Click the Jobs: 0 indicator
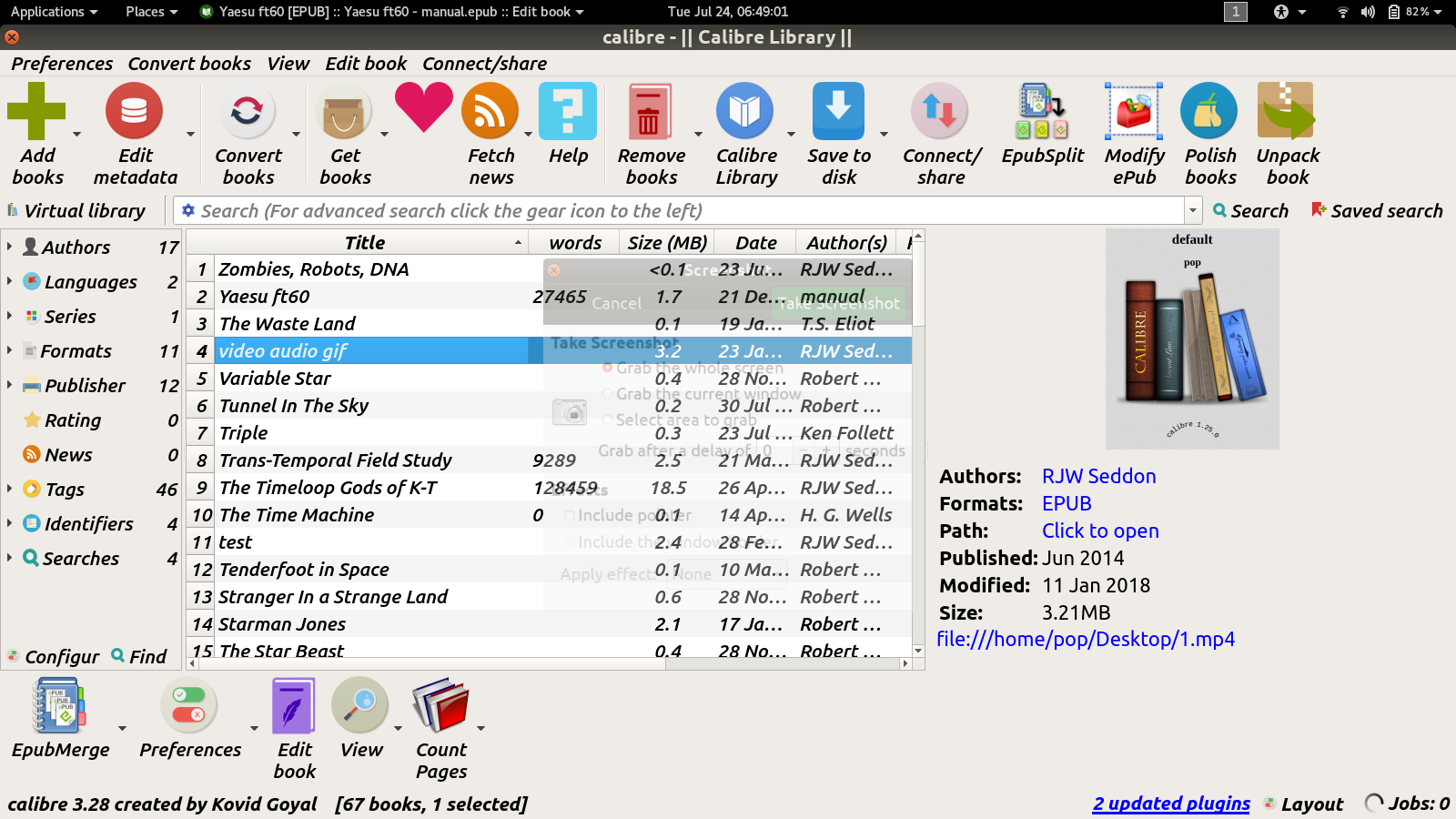 click(x=1407, y=804)
